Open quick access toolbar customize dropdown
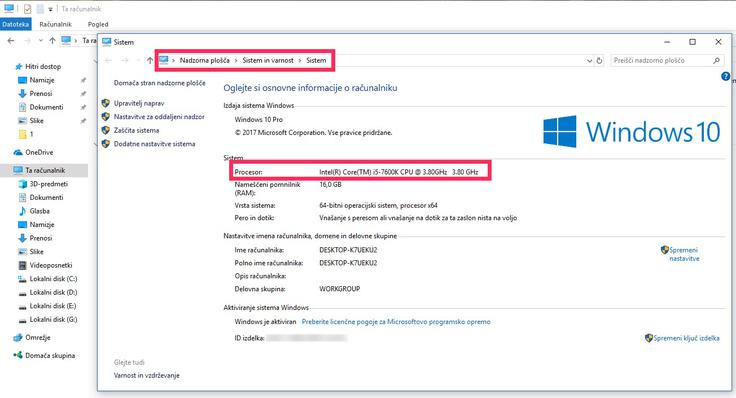 pyautogui.click(x=50, y=9)
